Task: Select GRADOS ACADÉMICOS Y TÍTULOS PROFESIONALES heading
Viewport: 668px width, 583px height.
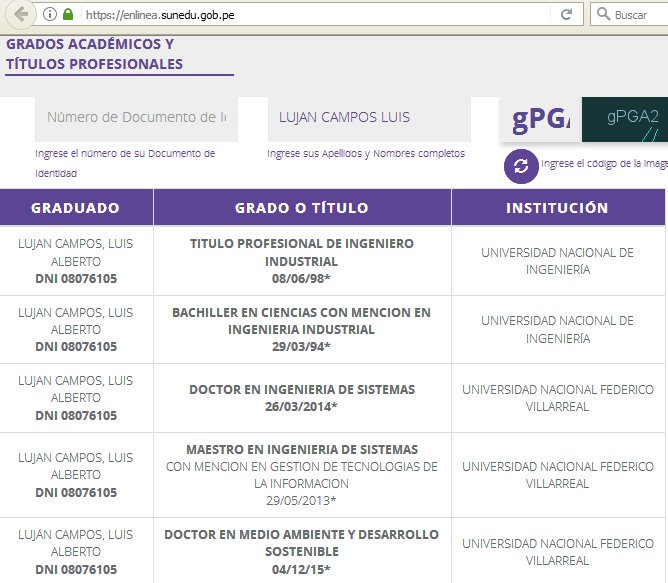Action: pos(94,54)
